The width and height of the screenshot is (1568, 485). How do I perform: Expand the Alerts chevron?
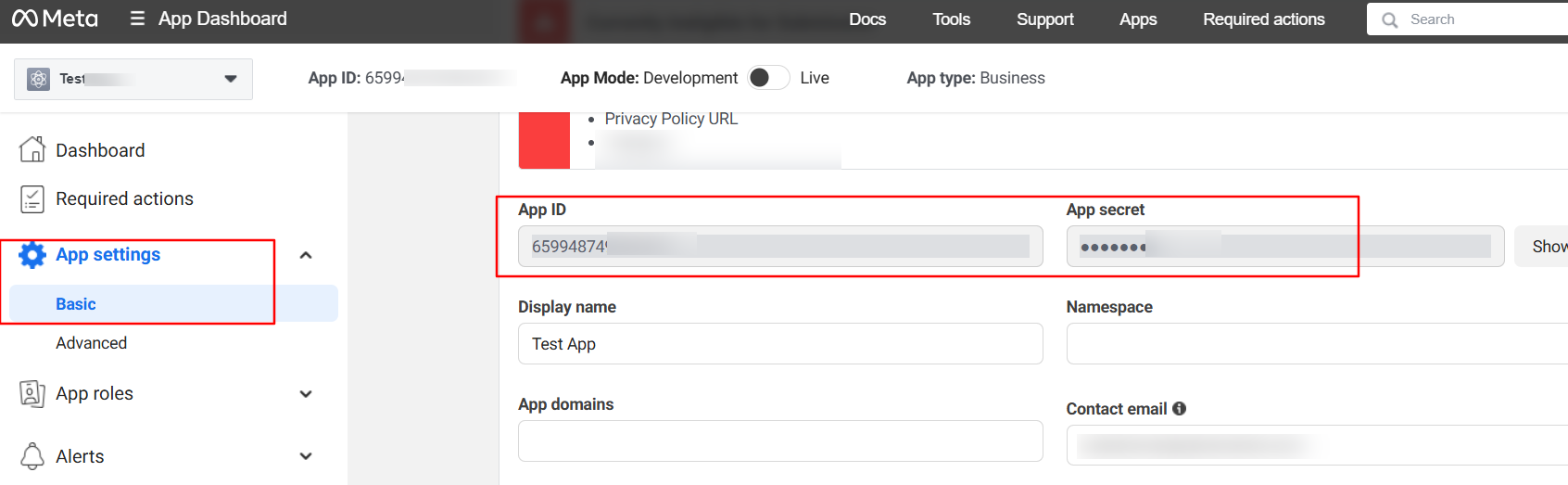[x=306, y=456]
